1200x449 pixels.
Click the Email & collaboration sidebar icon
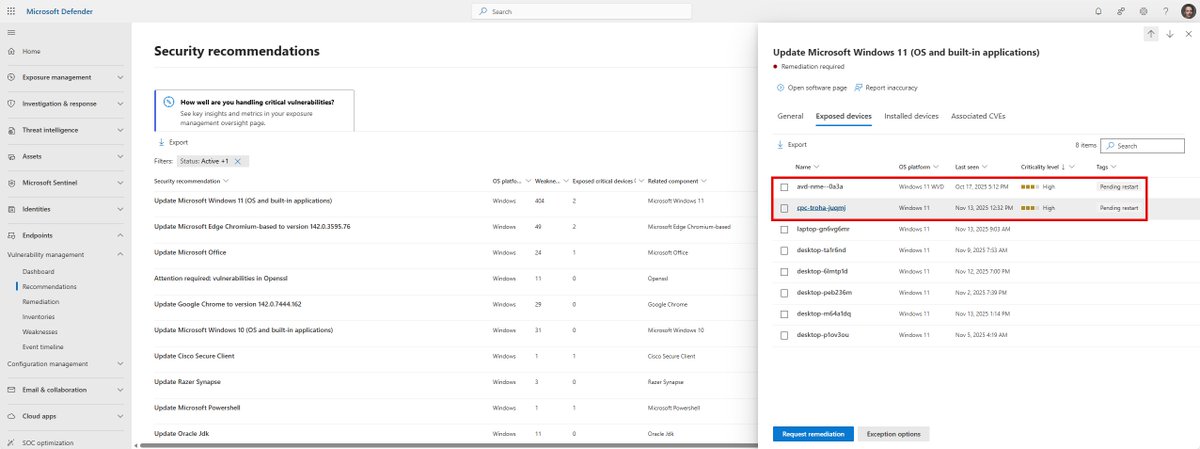point(12,390)
